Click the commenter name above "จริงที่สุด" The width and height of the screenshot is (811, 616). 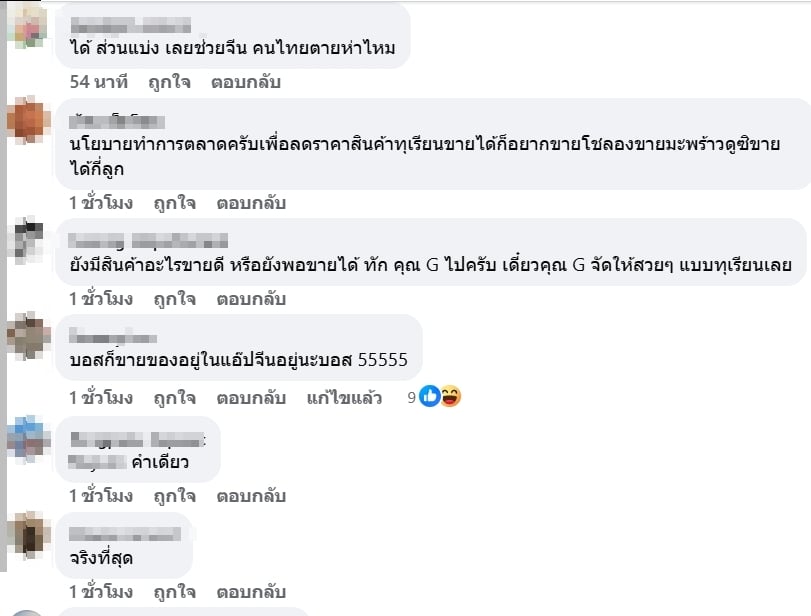(x=124, y=534)
